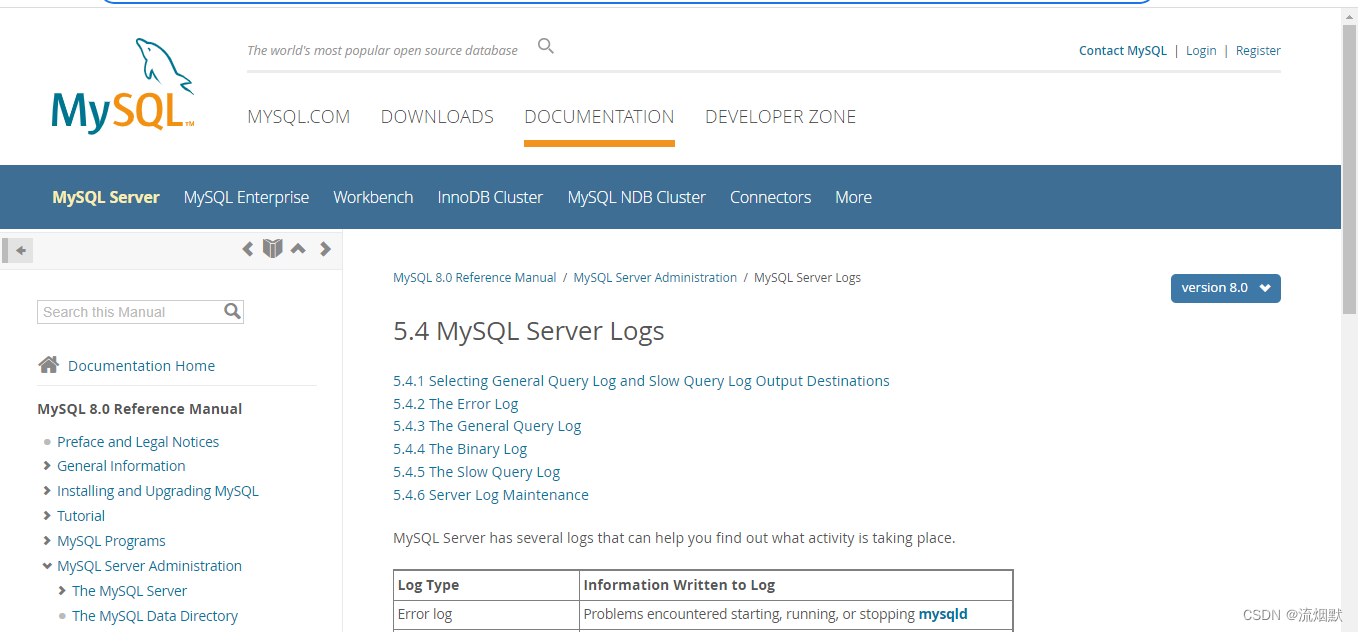The image size is (1358, 632).
Task: Expand the Tutorial tree node
Action: pos(47,516)
